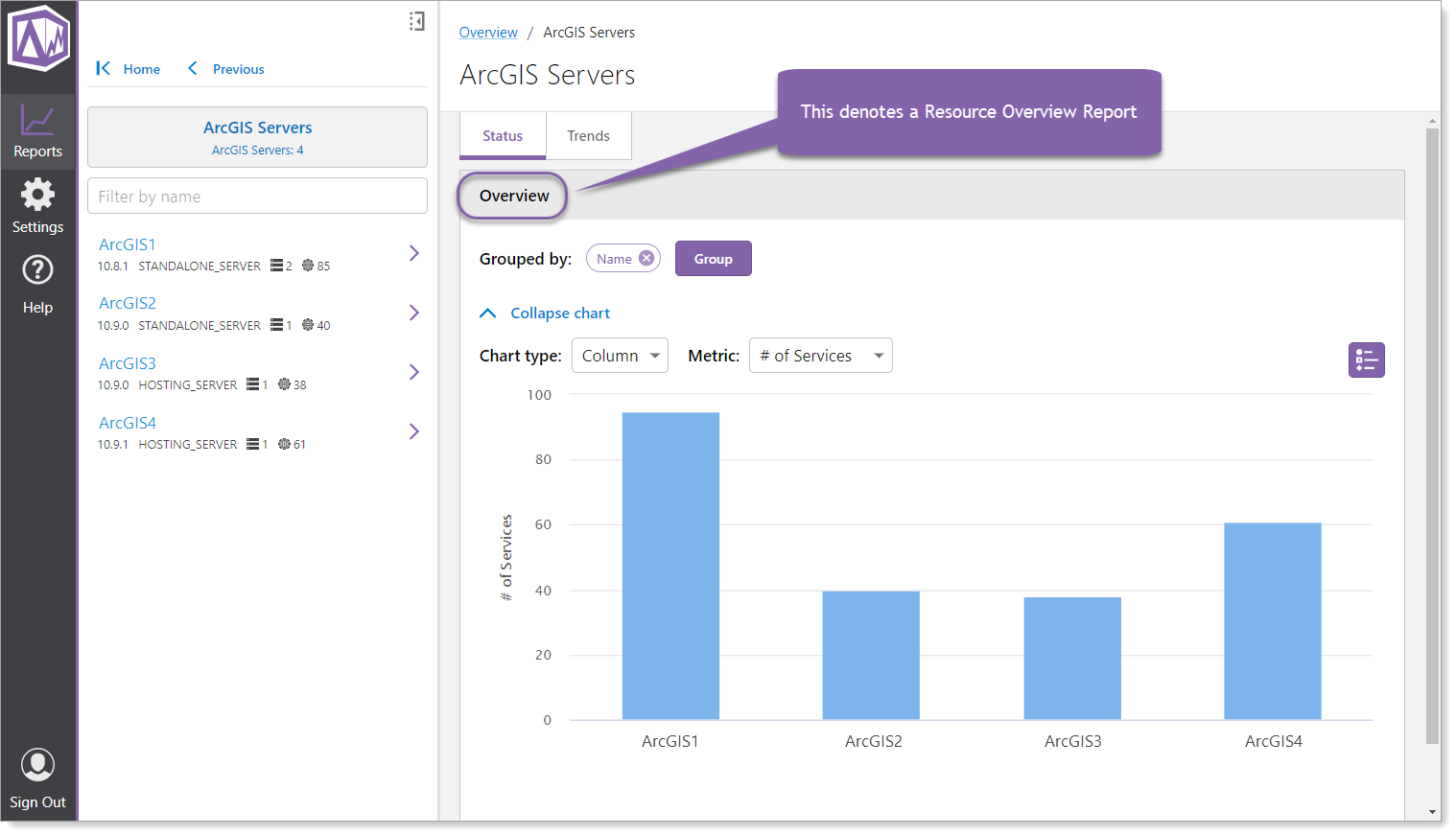
Task: Open the Metric dropdown
Action: point(820,355)
